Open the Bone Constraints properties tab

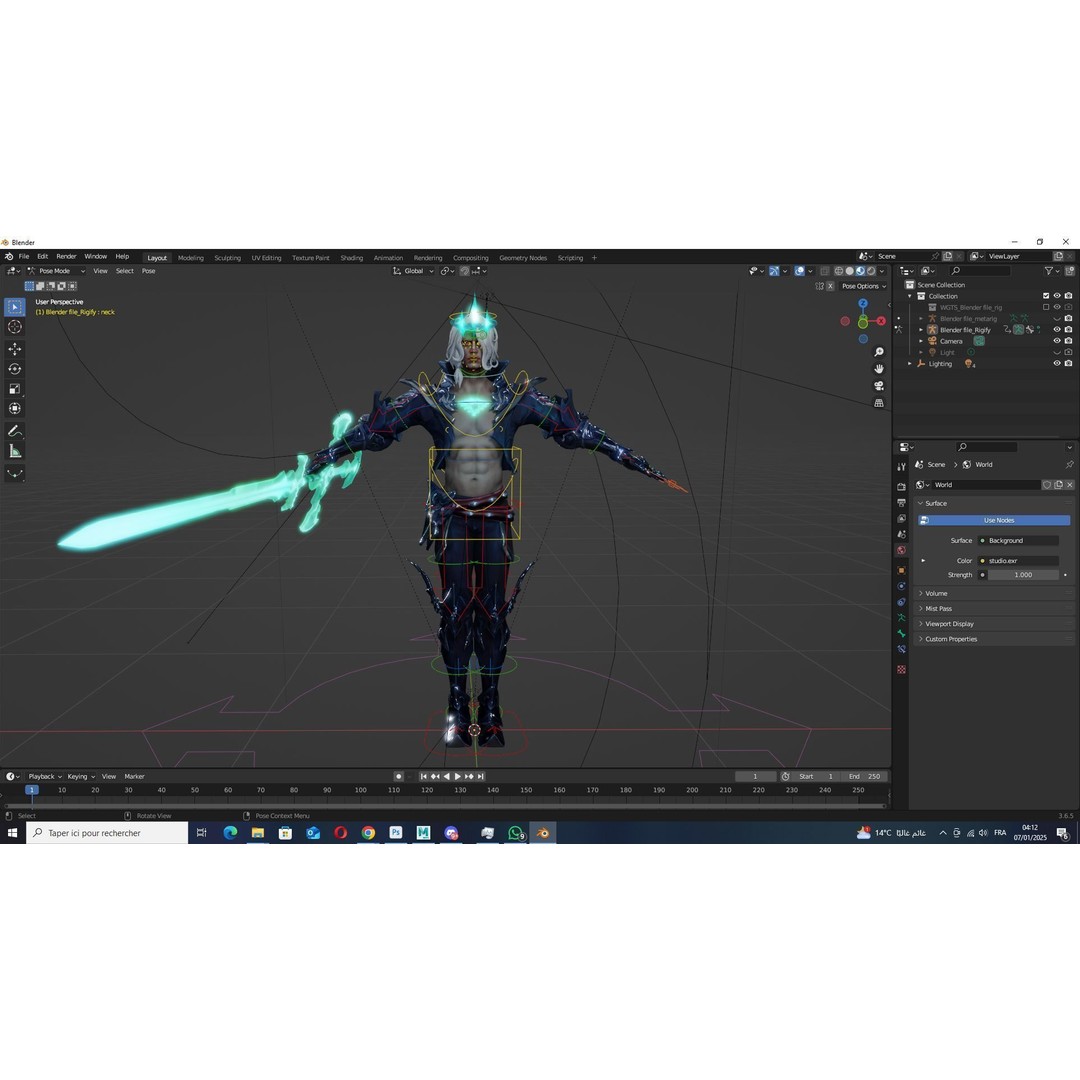pyautogui.click(x=902, y=650)
